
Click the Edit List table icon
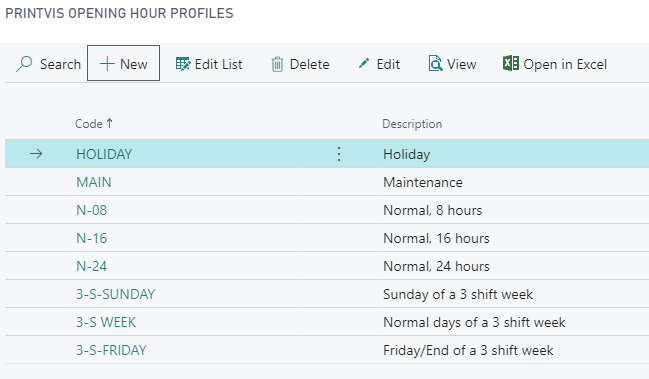183,64
